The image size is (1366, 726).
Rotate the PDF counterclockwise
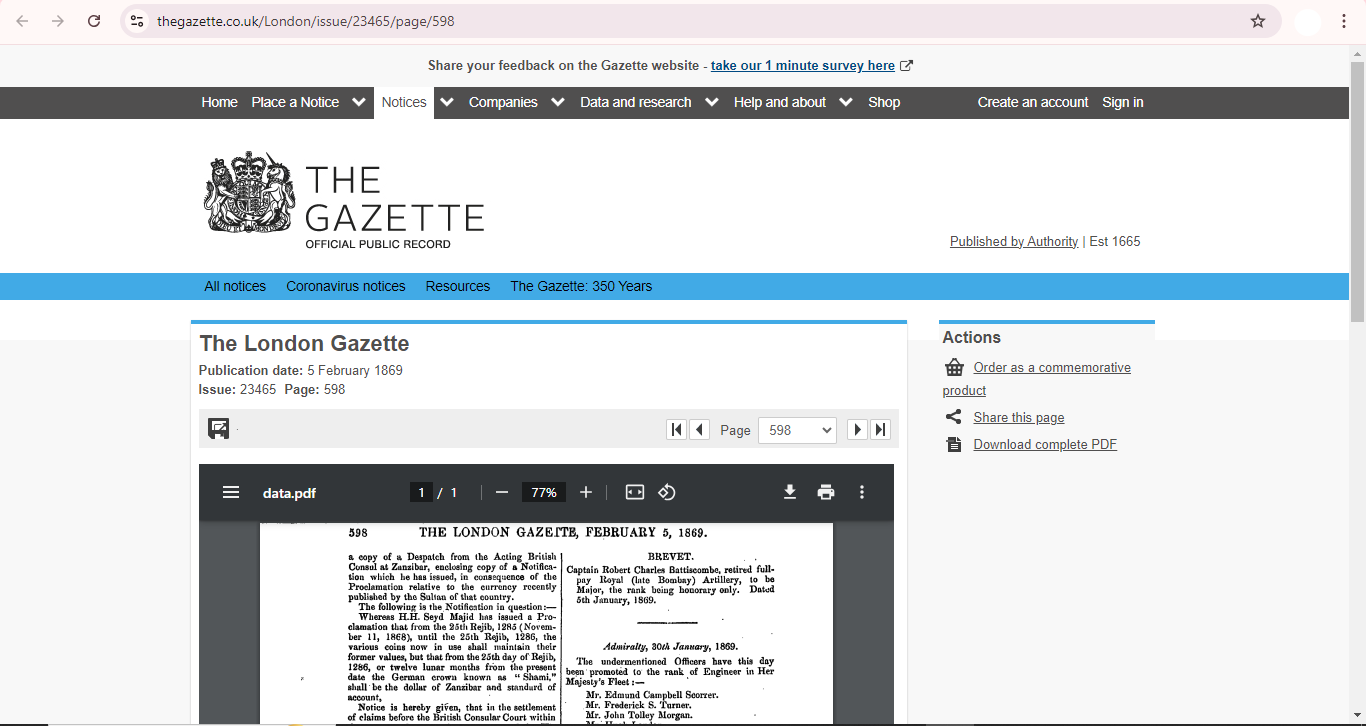(667, 492)
